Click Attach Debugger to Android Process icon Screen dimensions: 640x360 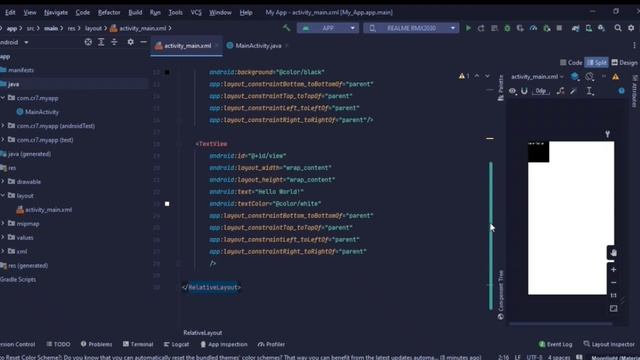pos(547,28)
